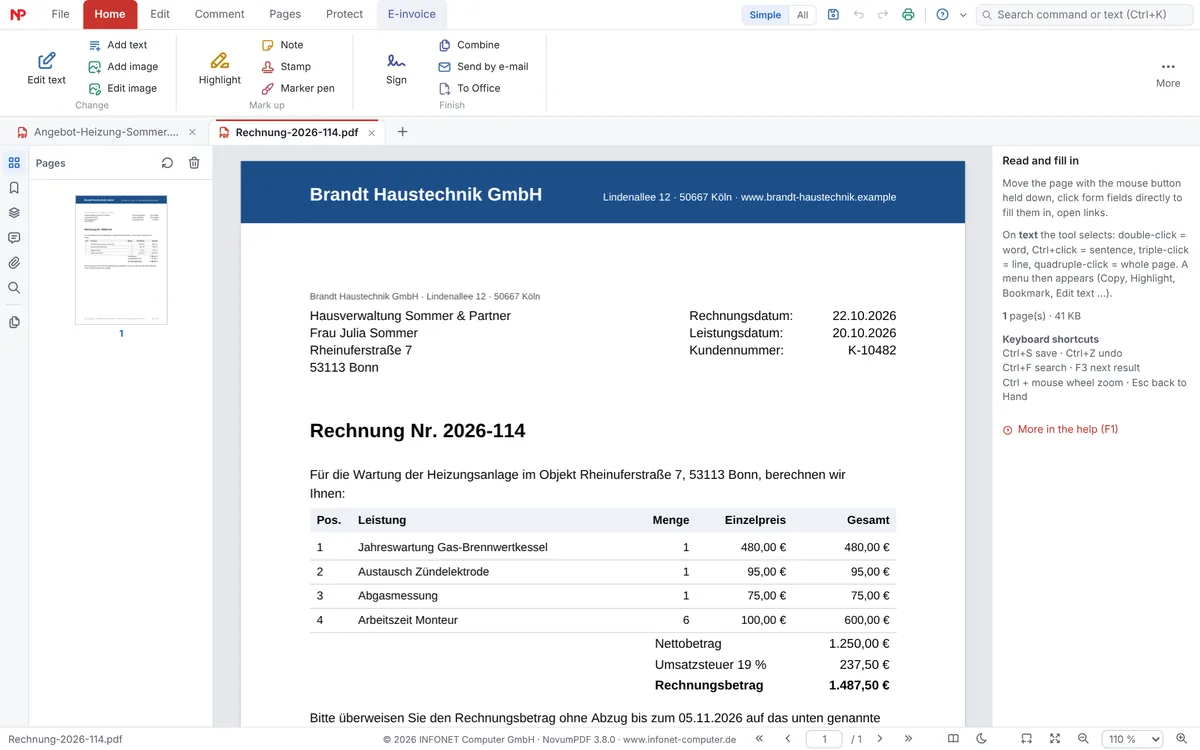The image size is (1200, 750).
Task: Click Send by e-mail
Action: (x=483, y=67)
